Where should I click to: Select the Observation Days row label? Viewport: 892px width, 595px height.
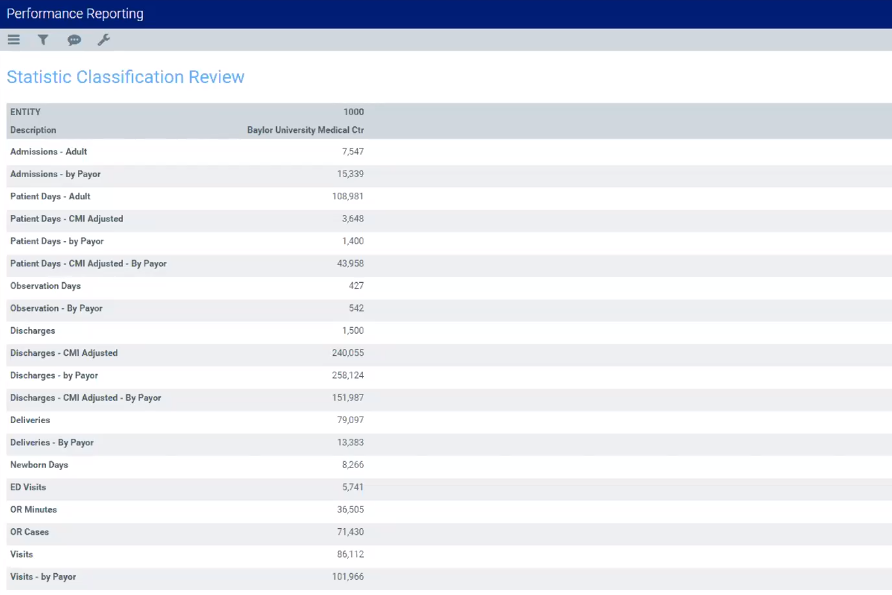45,286
